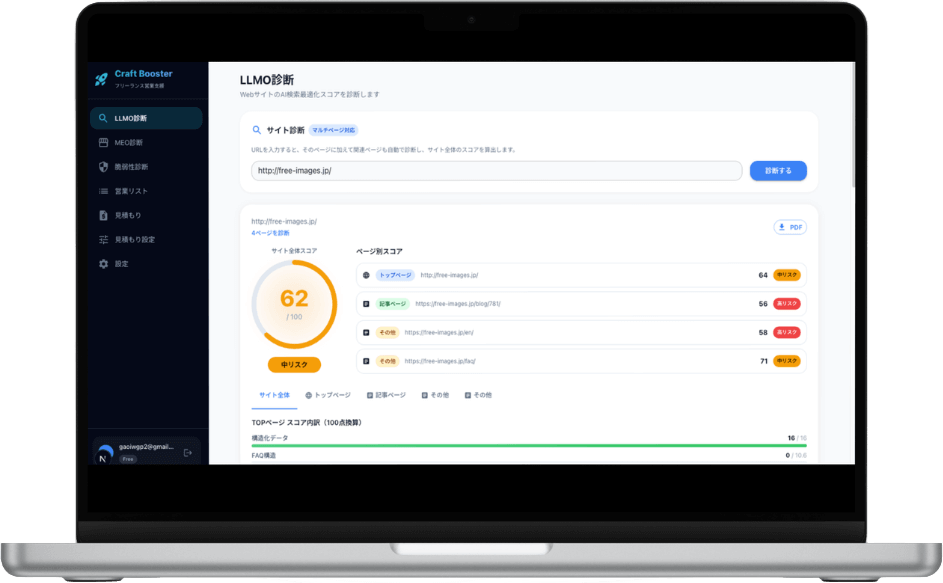The width and height of the screenshot is (943, 583).
Task: Click the logout icon beside account email
Action: coord(187,453)
